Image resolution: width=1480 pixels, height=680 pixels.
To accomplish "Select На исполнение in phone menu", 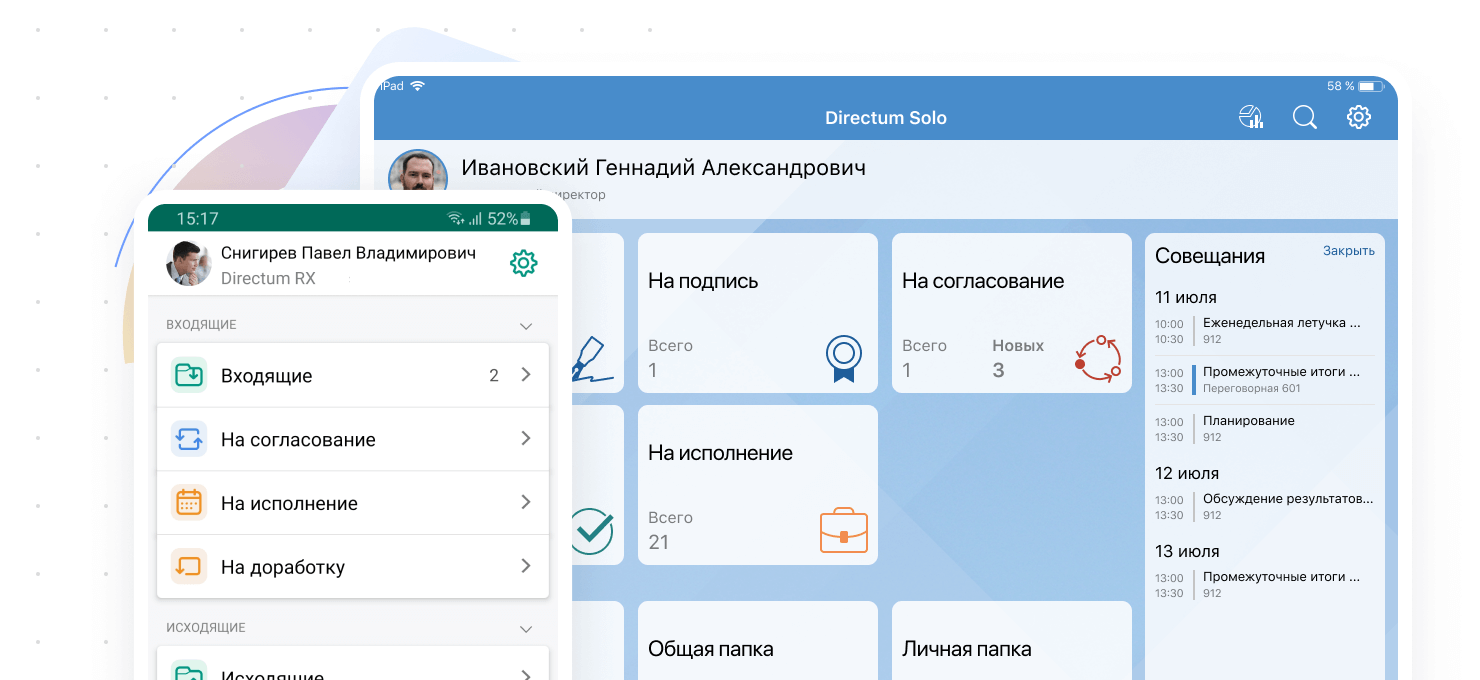I will coord(353,503).
